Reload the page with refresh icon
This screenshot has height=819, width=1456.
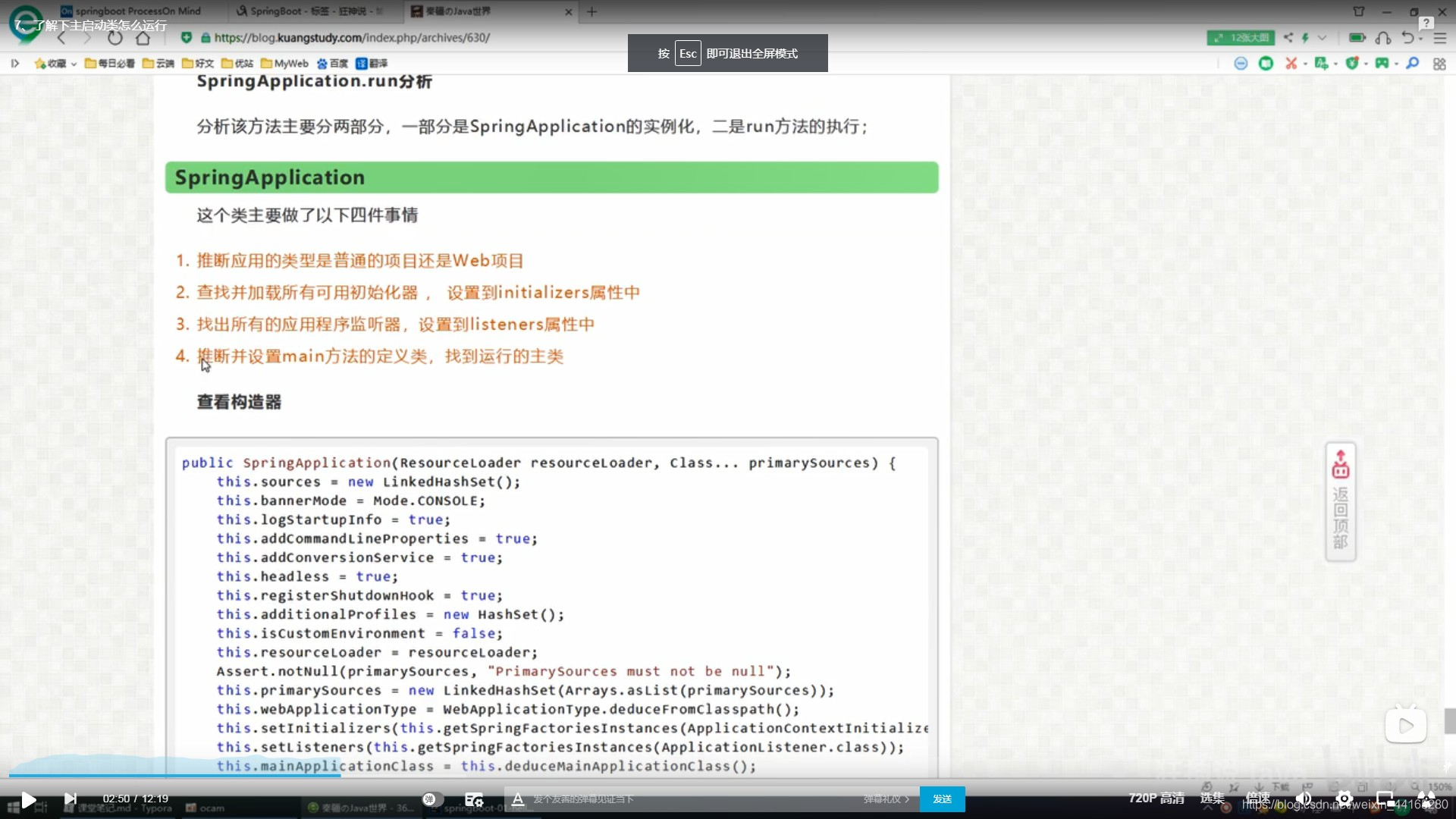click(x=115, y=38)
